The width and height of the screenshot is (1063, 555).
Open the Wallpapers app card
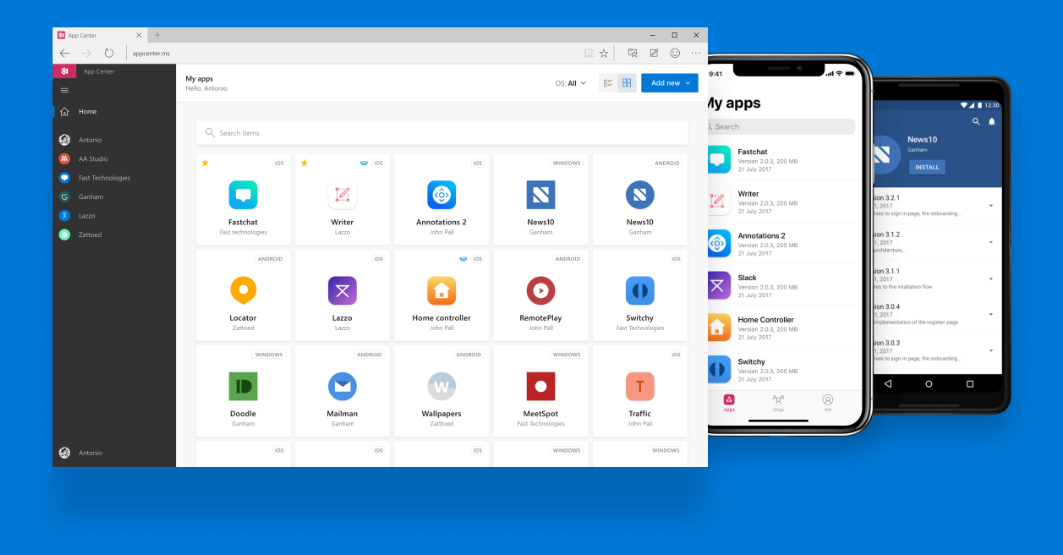pyautogui.click(x=441, y=391)
